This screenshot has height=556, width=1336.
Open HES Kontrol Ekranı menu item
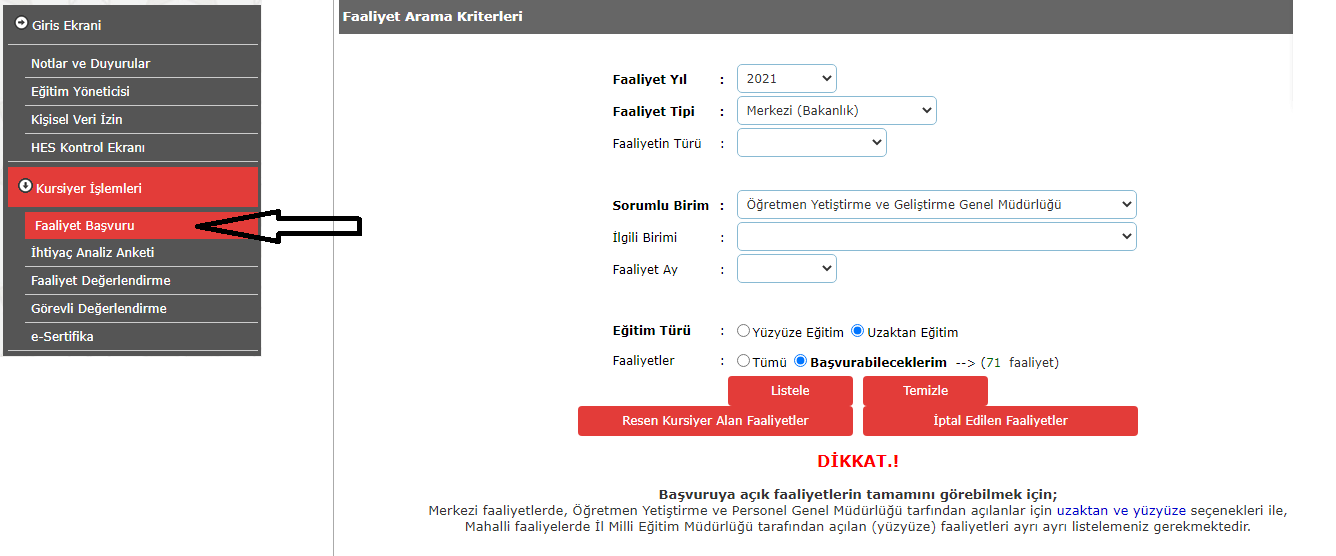point(88,147)
